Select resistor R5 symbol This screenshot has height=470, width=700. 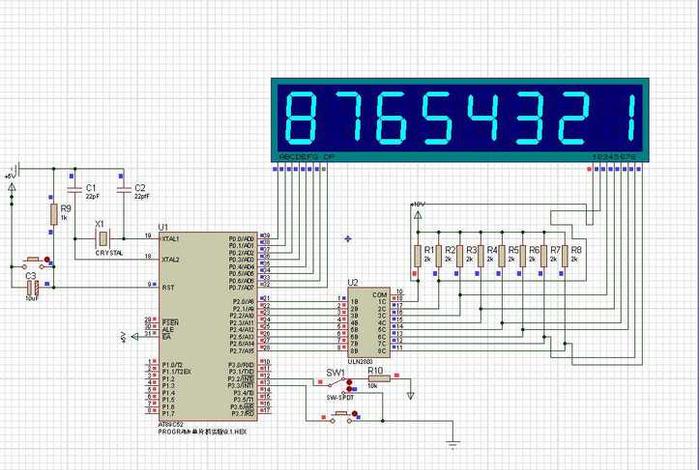pyautogui.click(x=502, y=256)
